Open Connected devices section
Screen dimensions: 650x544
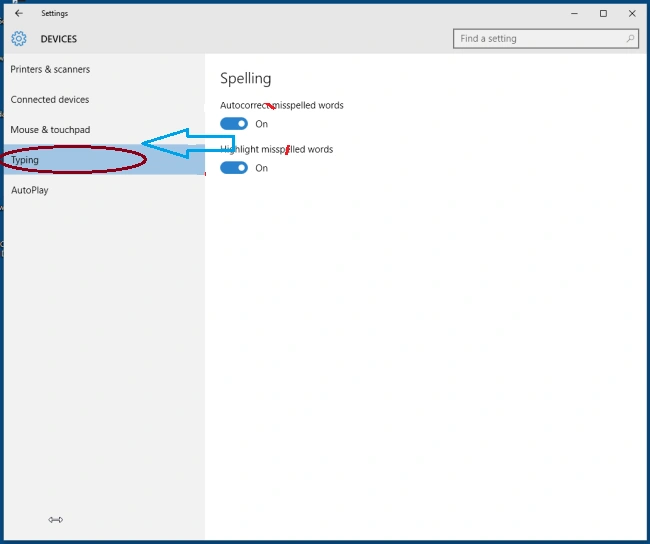pyautogui.click(x=50, y=100)
